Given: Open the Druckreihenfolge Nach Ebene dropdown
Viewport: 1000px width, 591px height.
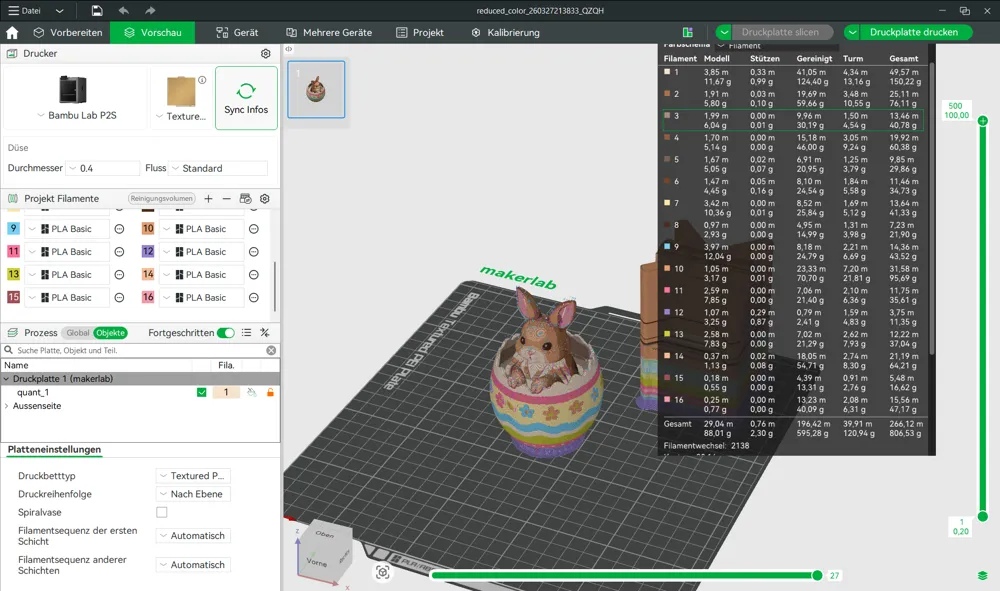Looking at the screenshot, I should click(193, 494).
